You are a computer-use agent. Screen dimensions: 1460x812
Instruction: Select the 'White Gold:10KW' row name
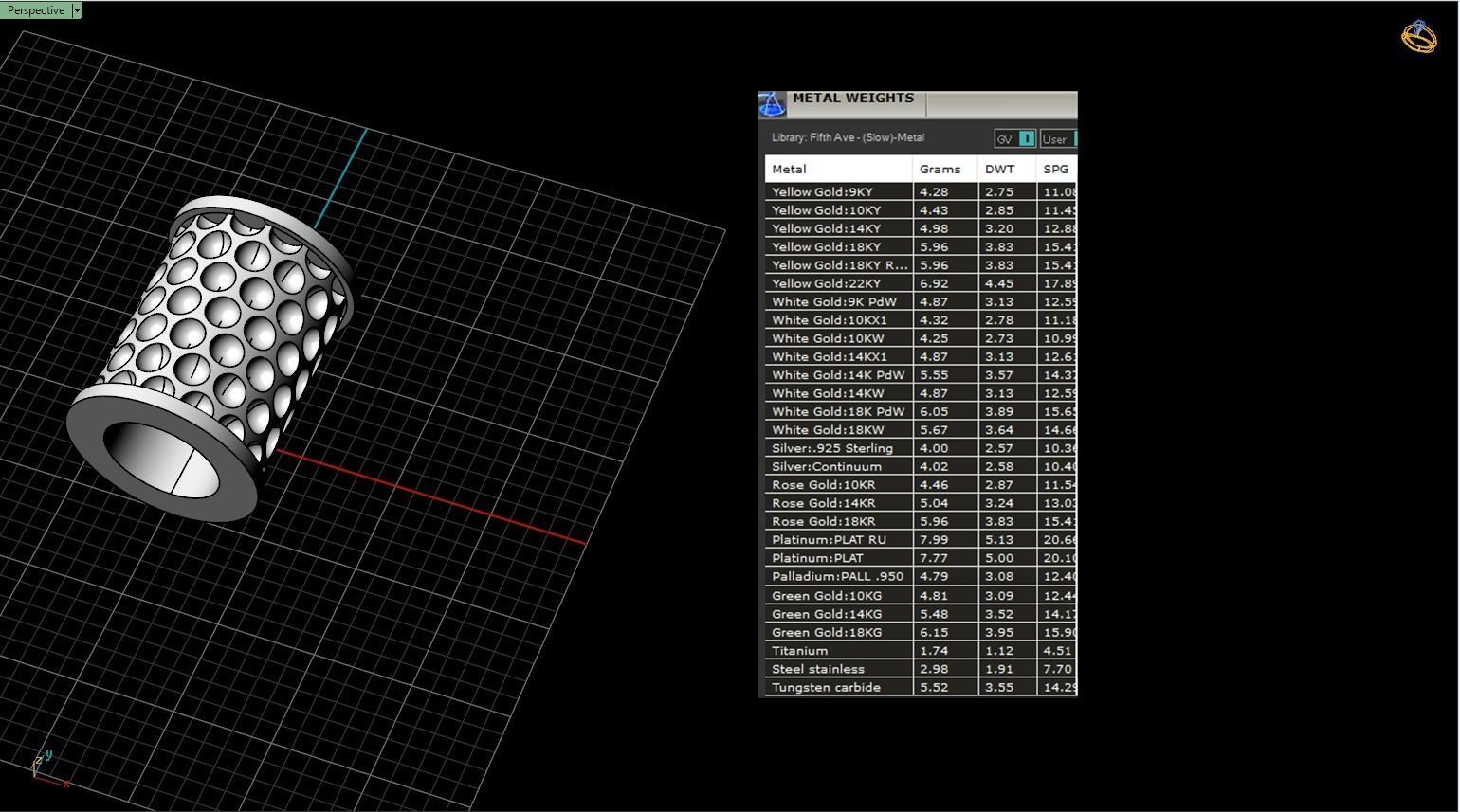click(828, 338)
